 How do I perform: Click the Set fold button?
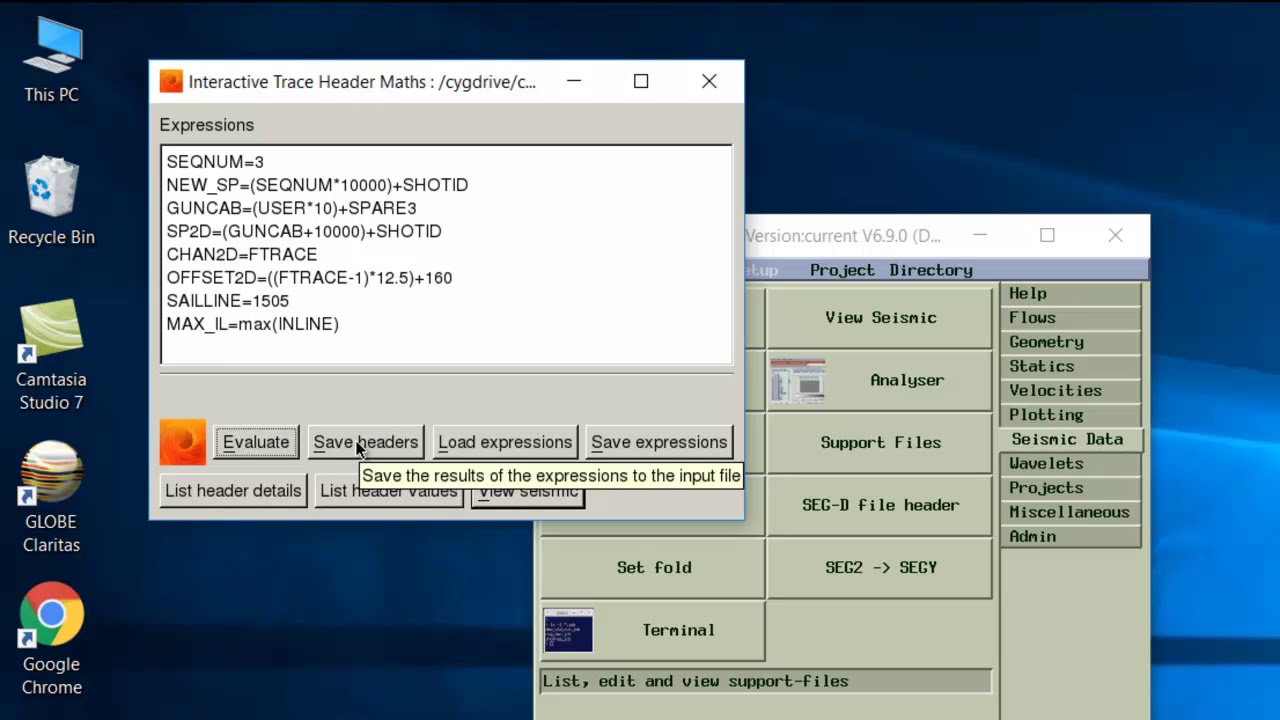pyautogui.click(x=653, y=567)
